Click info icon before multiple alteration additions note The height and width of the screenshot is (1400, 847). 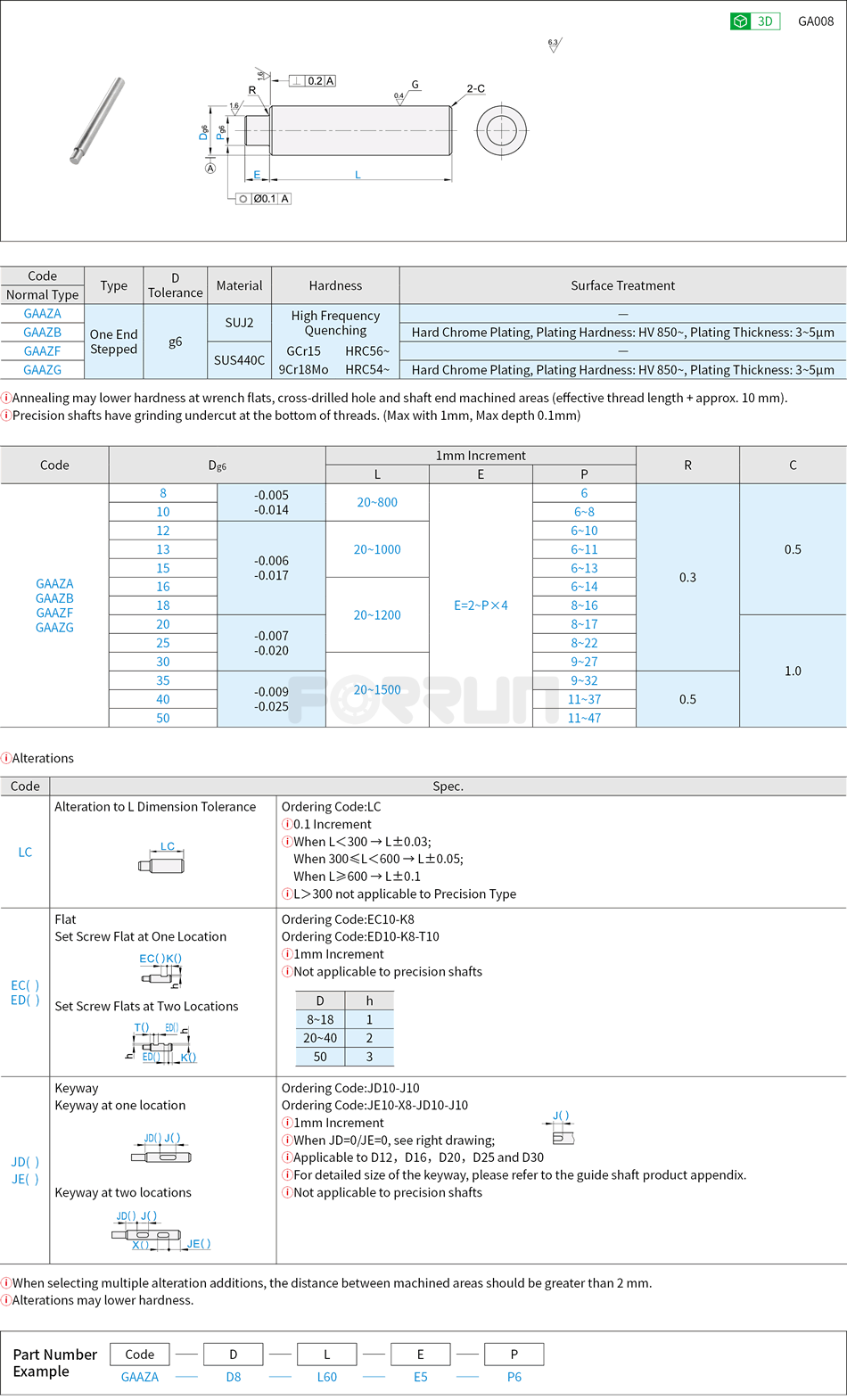(6, 1283)
